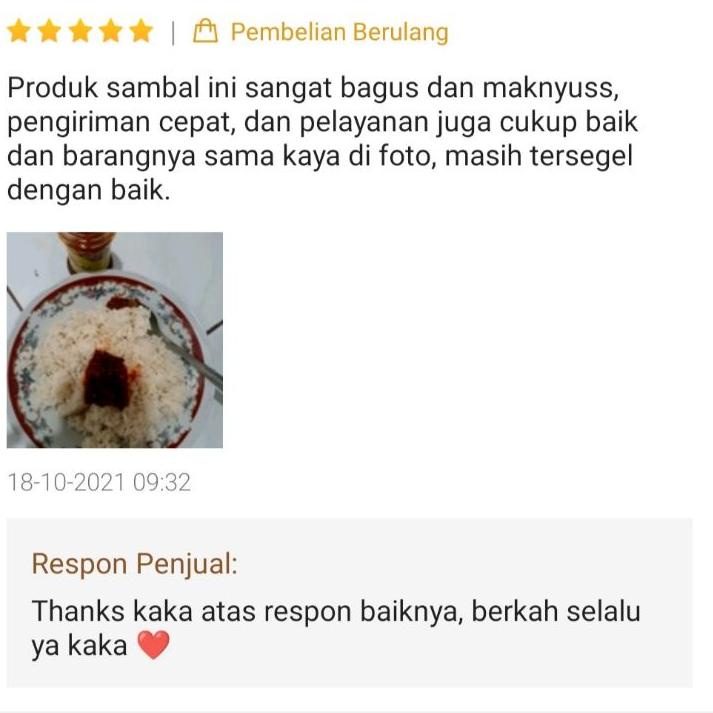Tap the sambal jar in the photo

click(87, 251)
